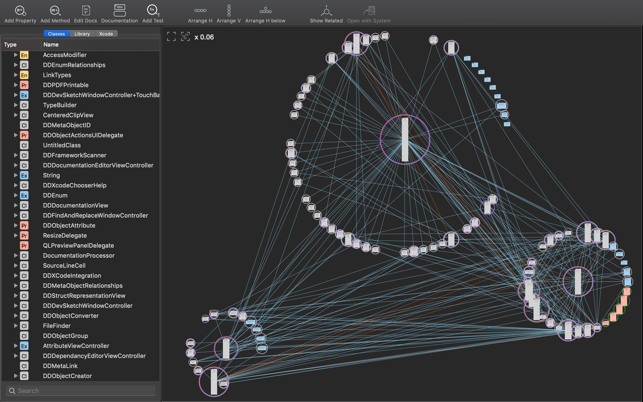
Task: Click the protocol icon of QLPreviewPanelDelegate
Action: [24, 245]
